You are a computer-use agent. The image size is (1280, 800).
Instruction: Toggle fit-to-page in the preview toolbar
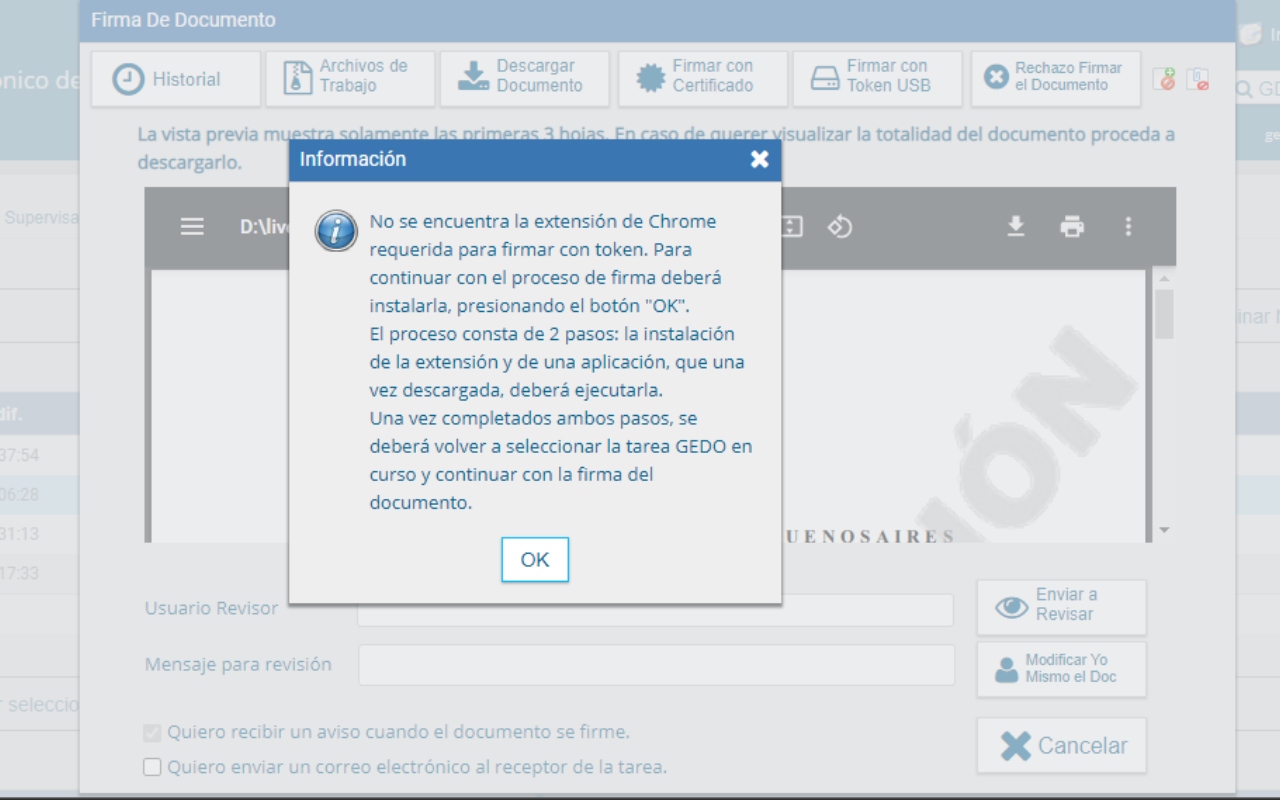[792, 227]
